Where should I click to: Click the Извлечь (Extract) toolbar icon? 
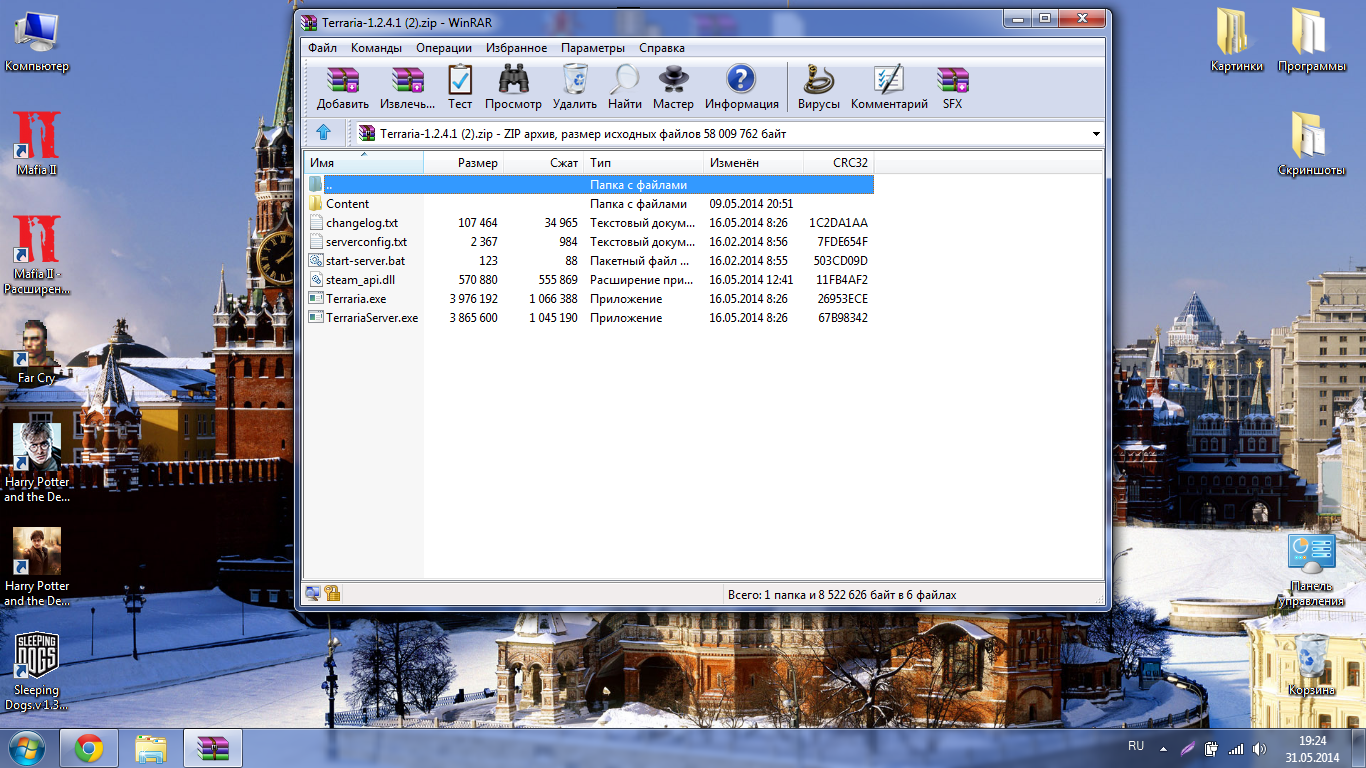pyautogui.click(x=408, y=87)
